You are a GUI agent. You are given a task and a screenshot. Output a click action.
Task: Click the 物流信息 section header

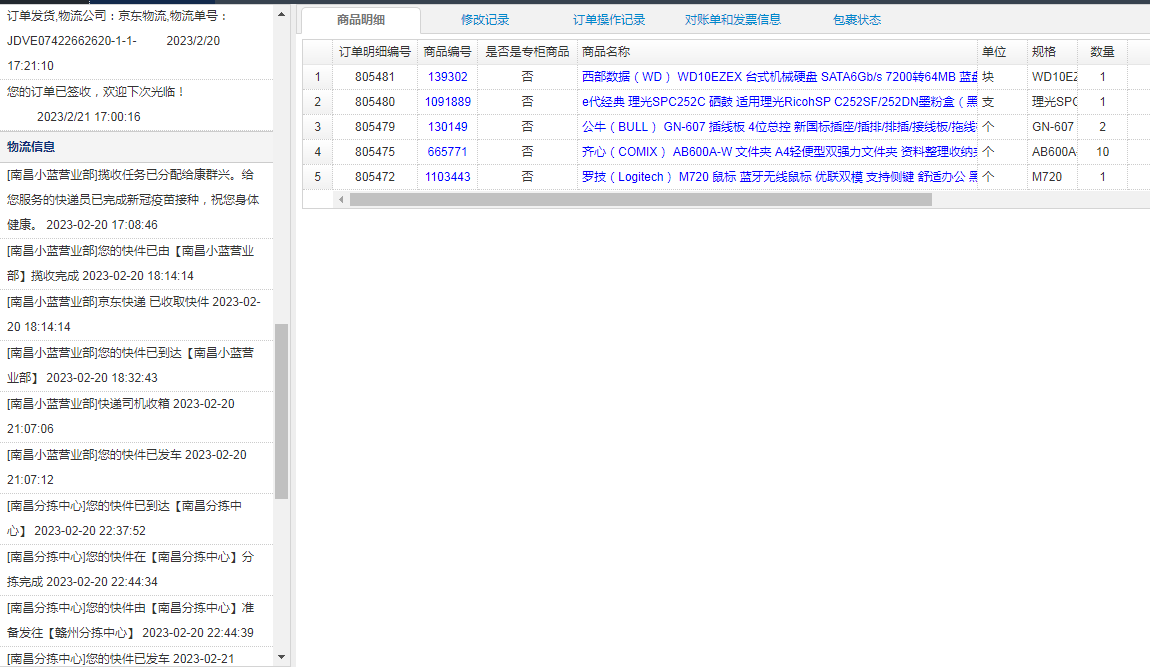tap(136, 147)
